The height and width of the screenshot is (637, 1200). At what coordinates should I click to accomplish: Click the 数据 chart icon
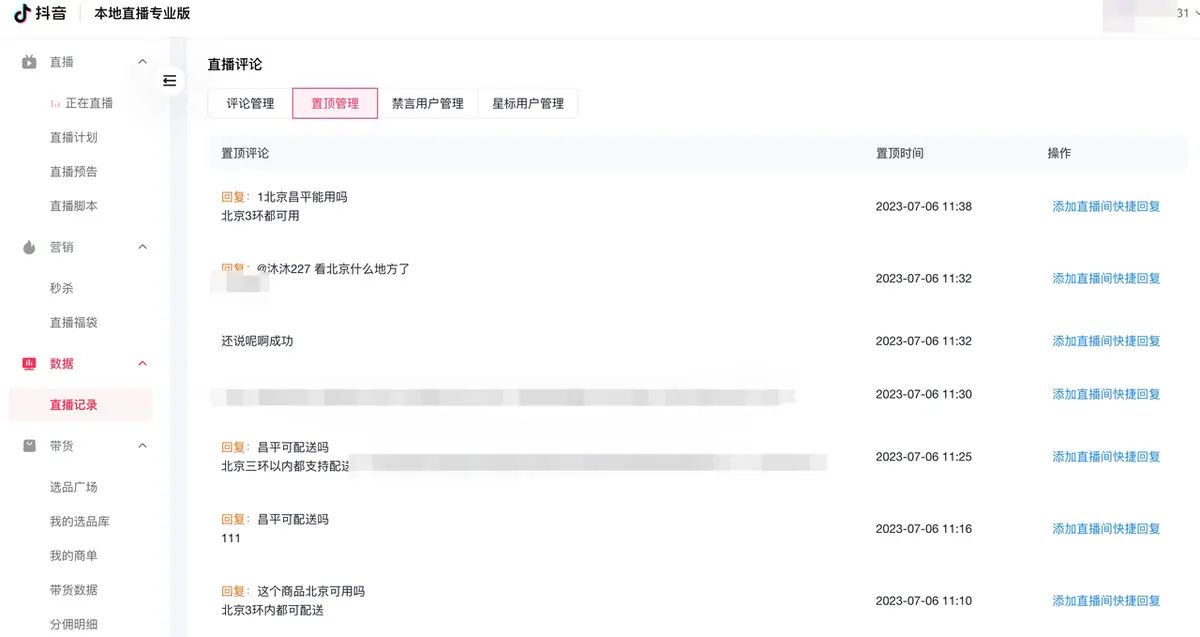(x=30, y=363)
